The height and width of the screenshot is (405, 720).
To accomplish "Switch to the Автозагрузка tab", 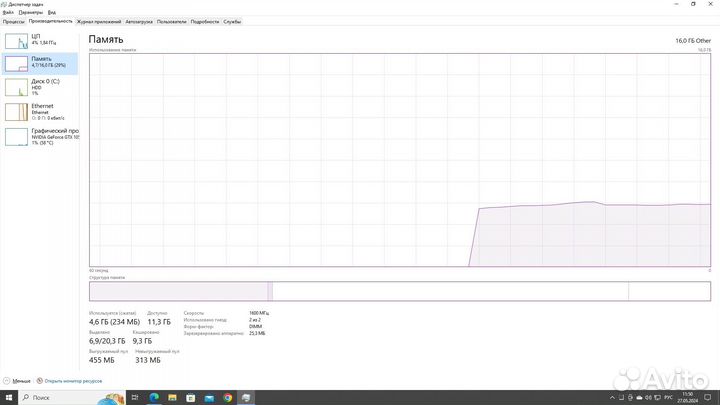I will click(139, 21).
